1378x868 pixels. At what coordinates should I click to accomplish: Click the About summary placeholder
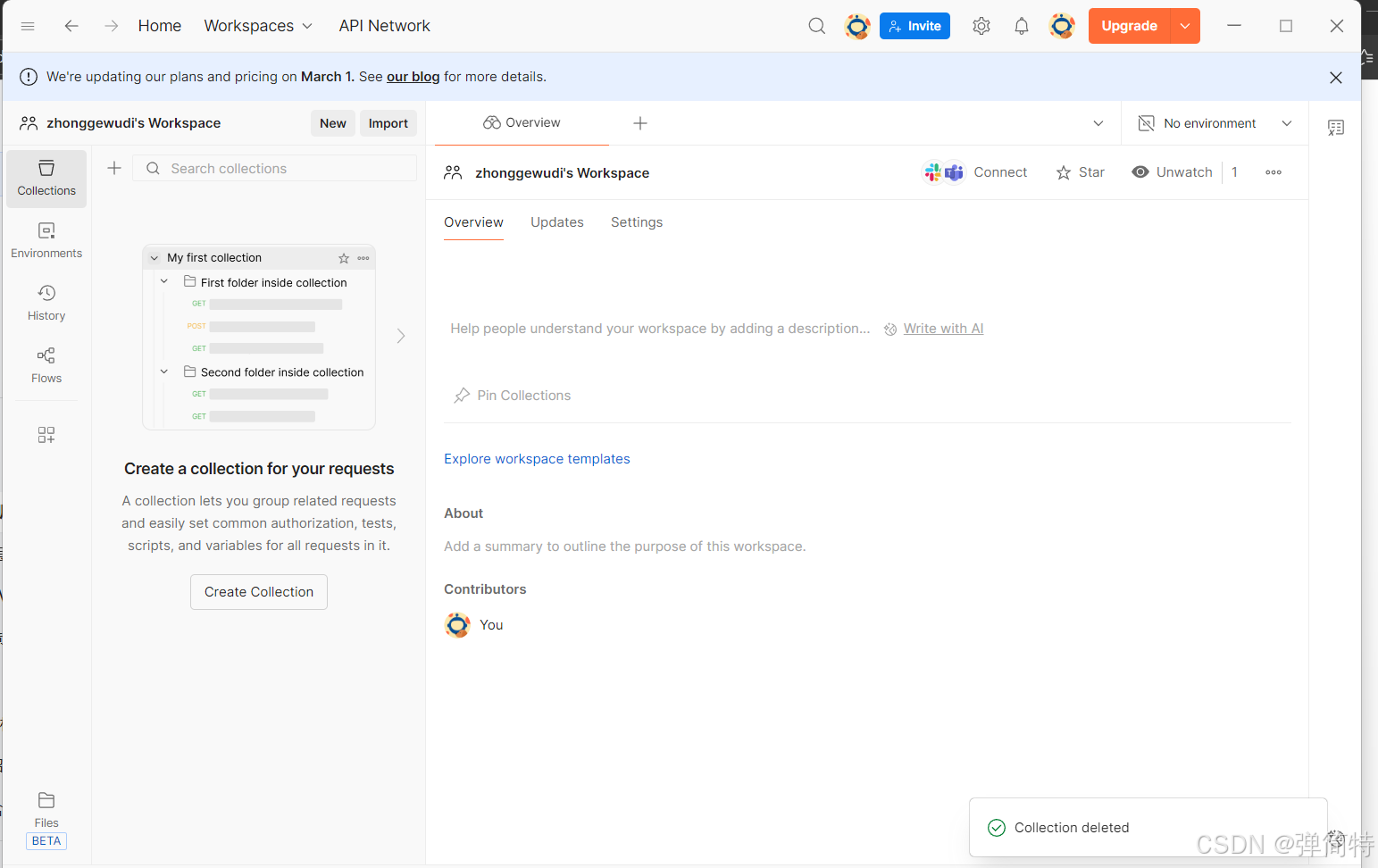624,547
